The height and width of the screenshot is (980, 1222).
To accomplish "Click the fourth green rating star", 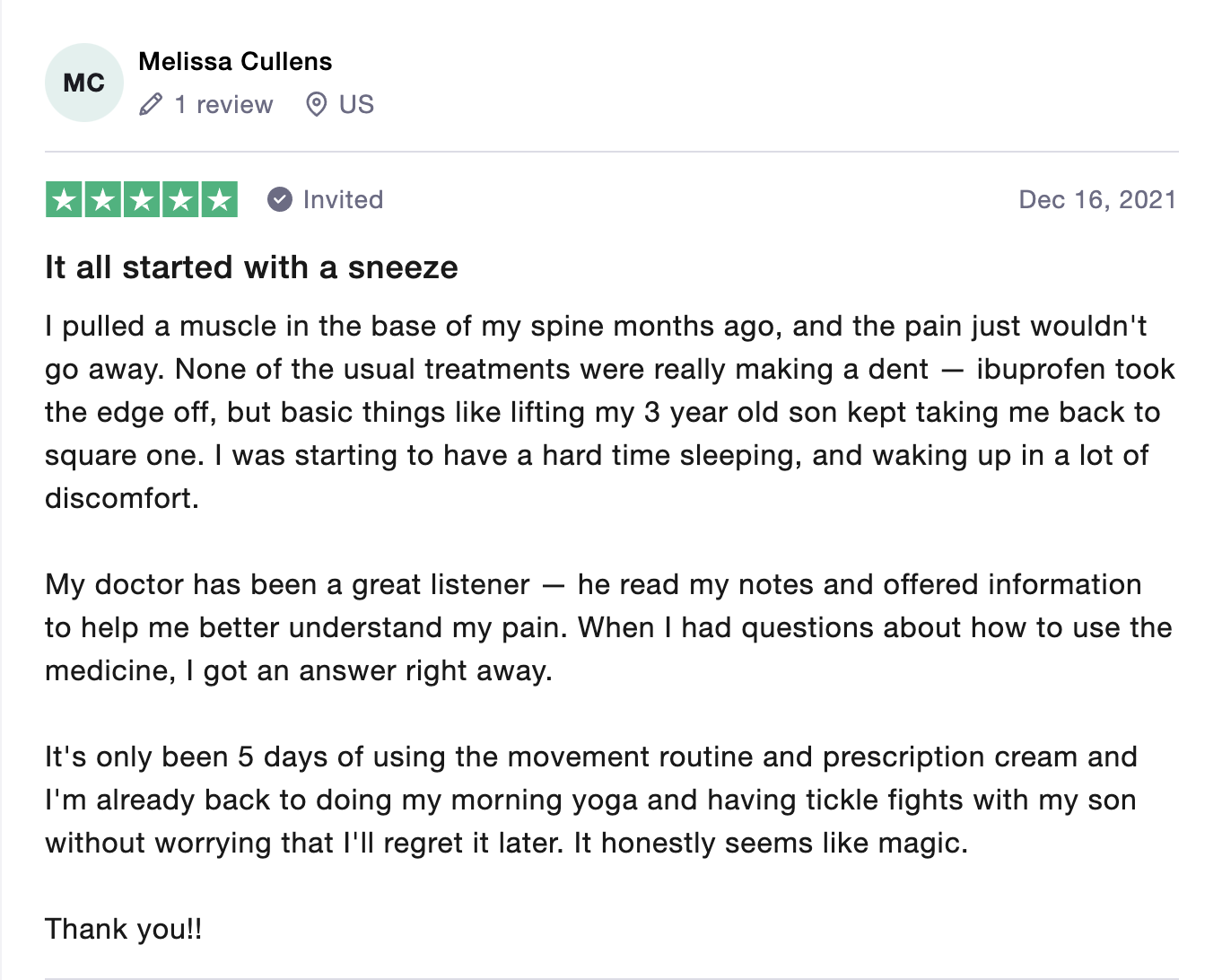I will coord(180,199).
